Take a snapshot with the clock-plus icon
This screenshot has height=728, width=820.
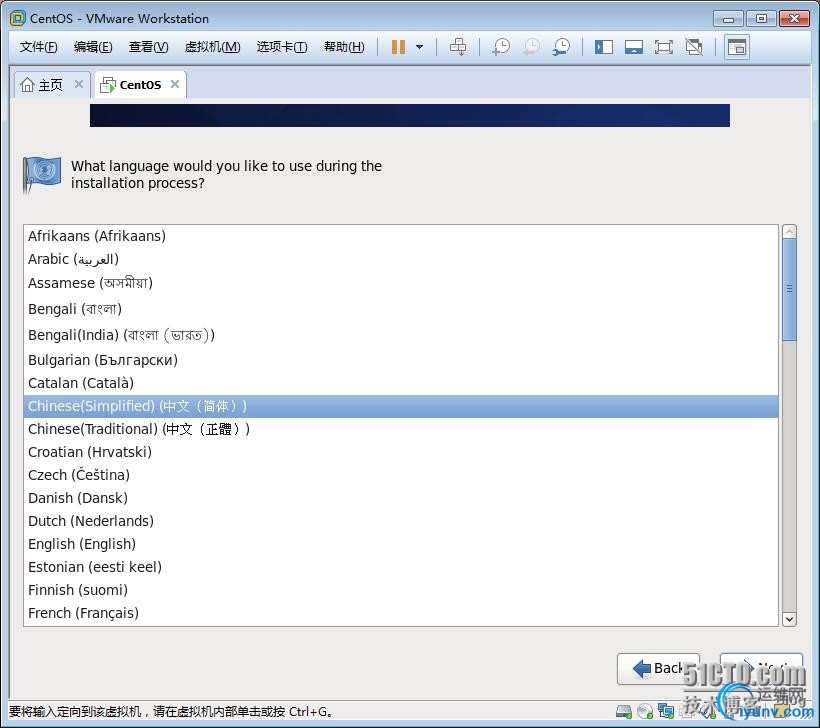pos(501,47)
